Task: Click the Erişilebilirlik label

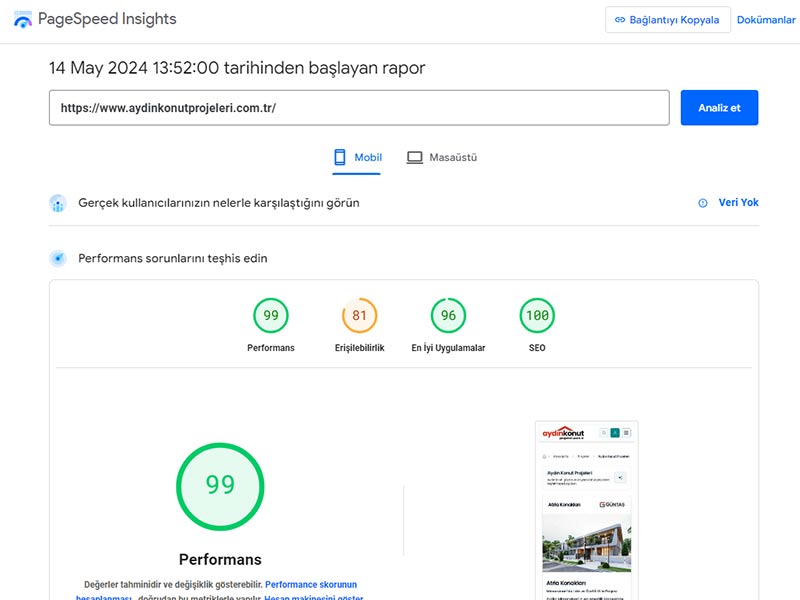Action: pos(360,348)
